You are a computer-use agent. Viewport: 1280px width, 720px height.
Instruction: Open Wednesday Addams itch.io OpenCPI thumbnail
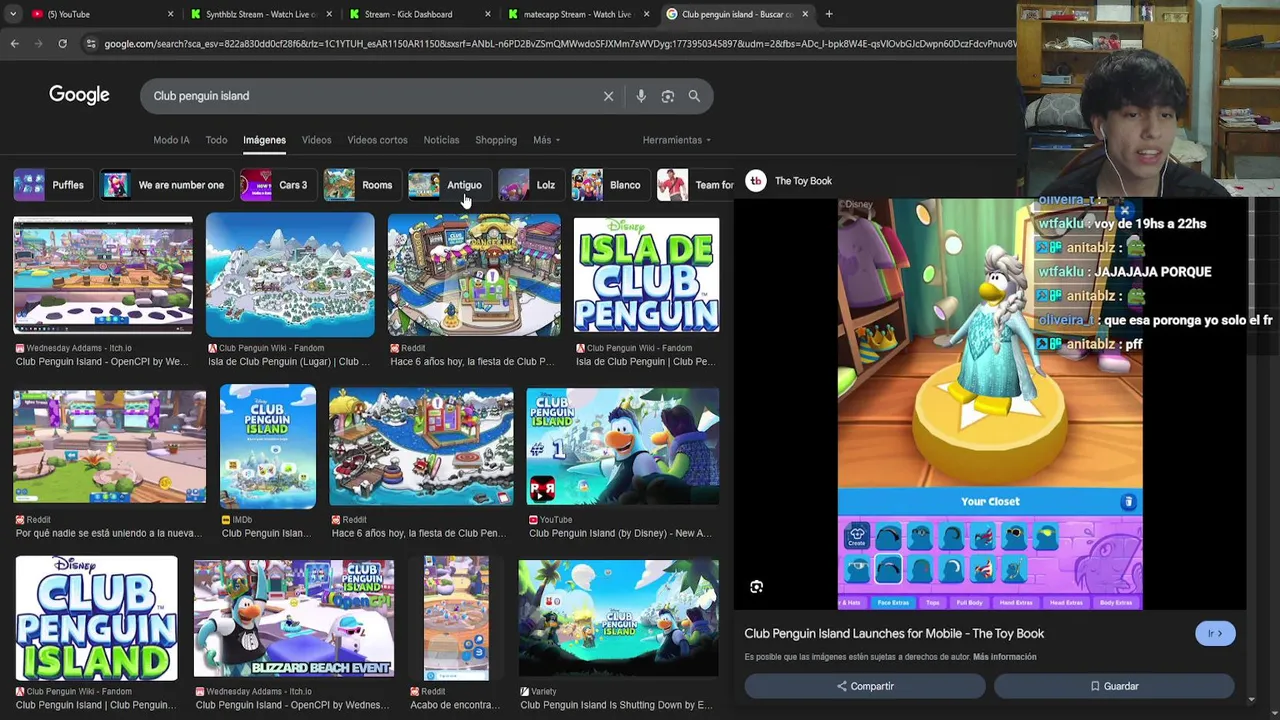[103, 275]
